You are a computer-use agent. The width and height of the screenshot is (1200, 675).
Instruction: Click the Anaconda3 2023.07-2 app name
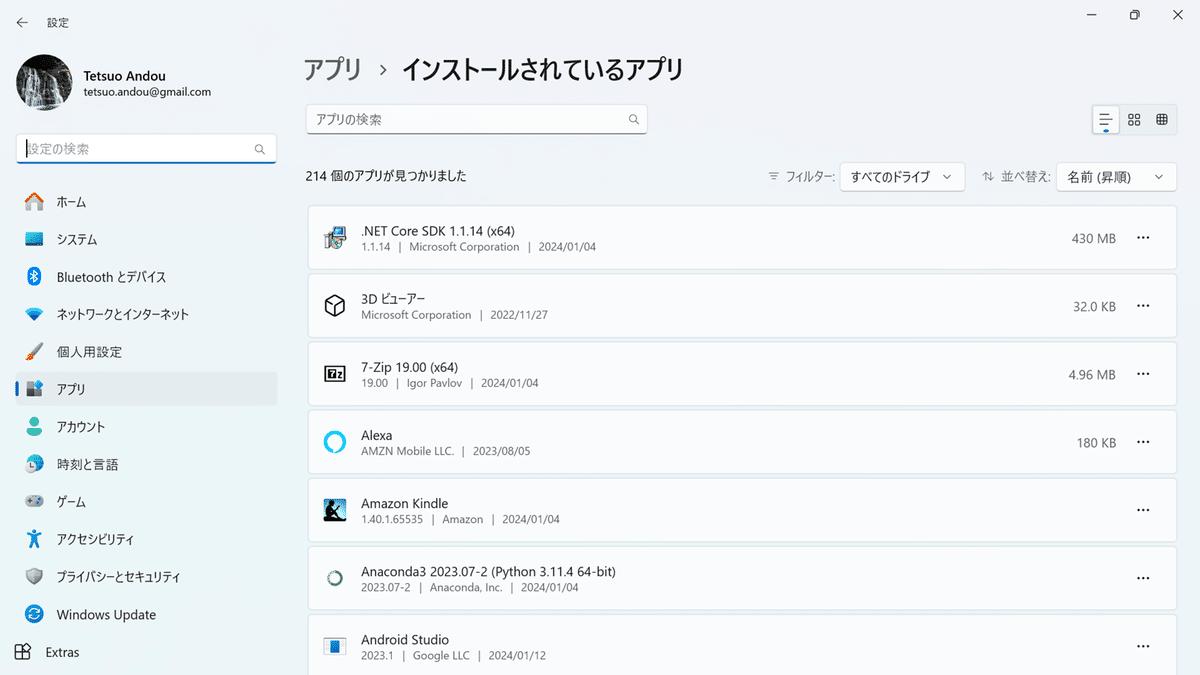click(x=488, y=572)
